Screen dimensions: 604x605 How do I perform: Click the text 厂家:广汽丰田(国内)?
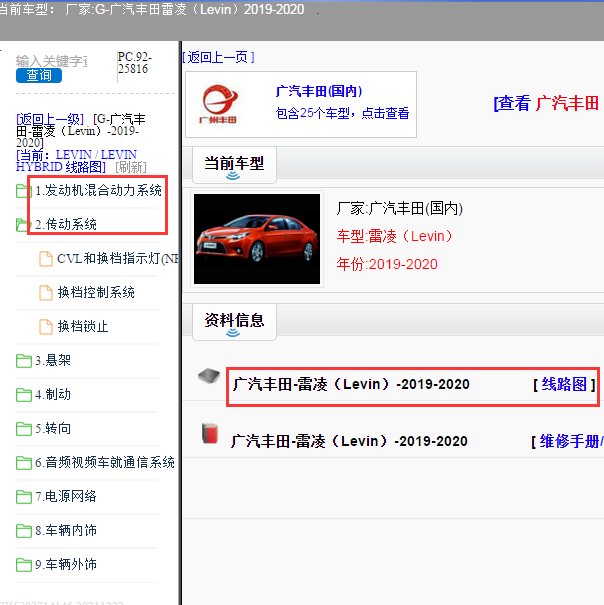pyautogui.click(x=399, y=209)
